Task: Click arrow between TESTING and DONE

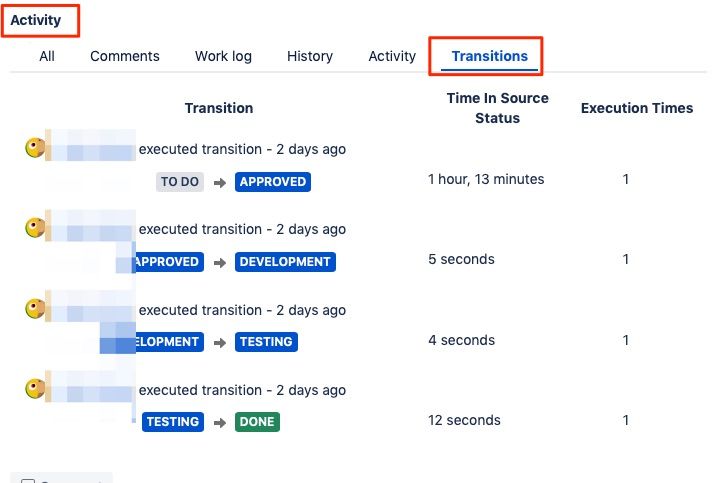Action: point(220,422)
